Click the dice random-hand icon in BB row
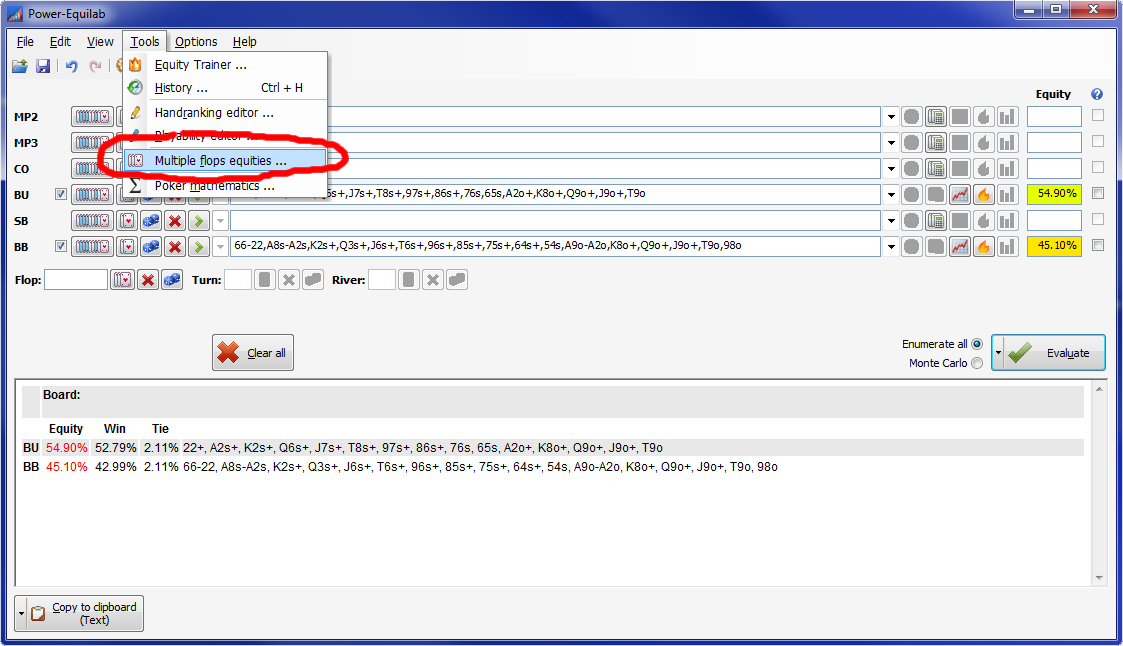The width and height of the screenshot is (1123, 646). pyautogui.click(x=151, y=246)
